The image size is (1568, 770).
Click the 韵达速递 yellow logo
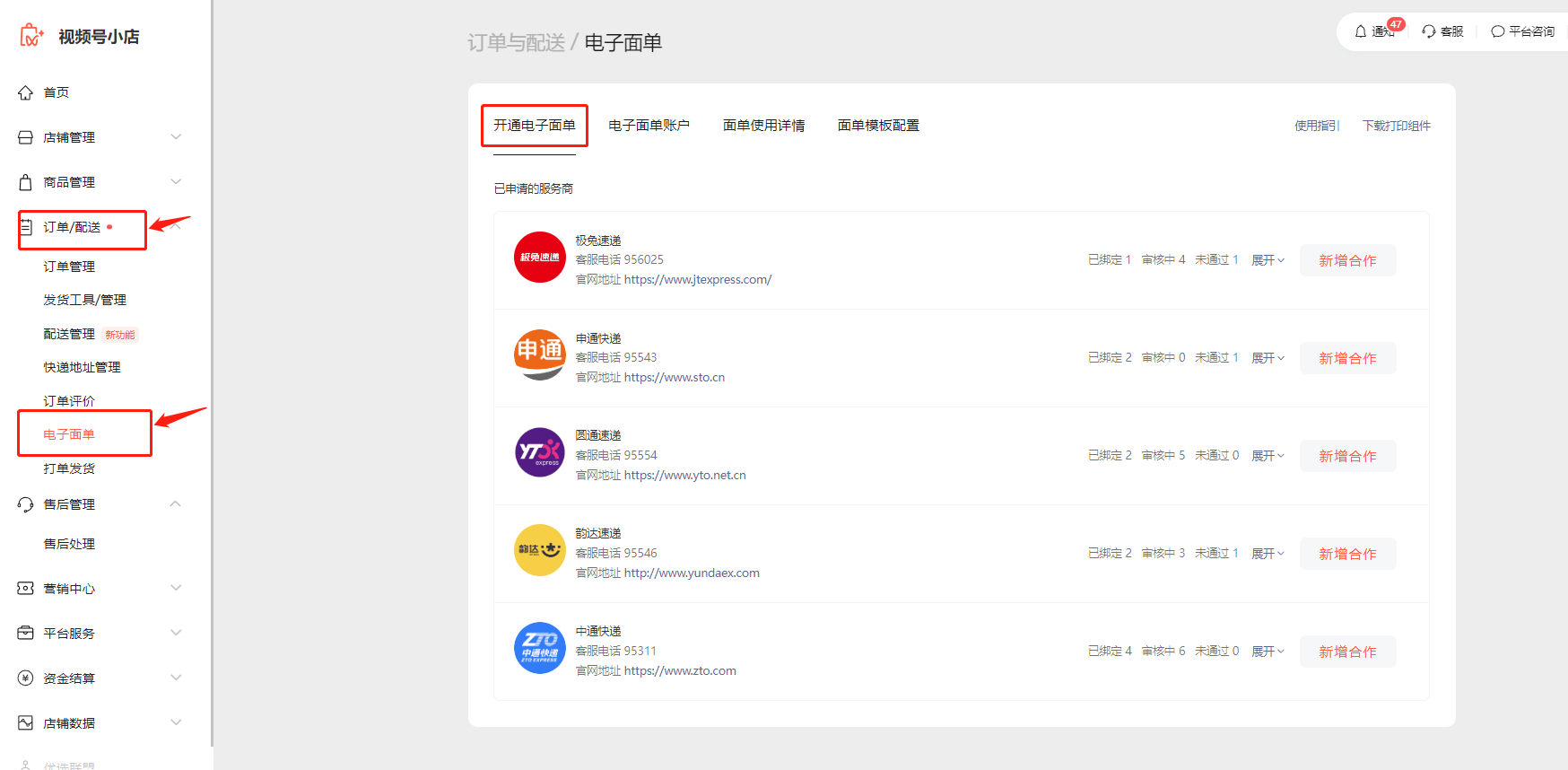(539, 550)
